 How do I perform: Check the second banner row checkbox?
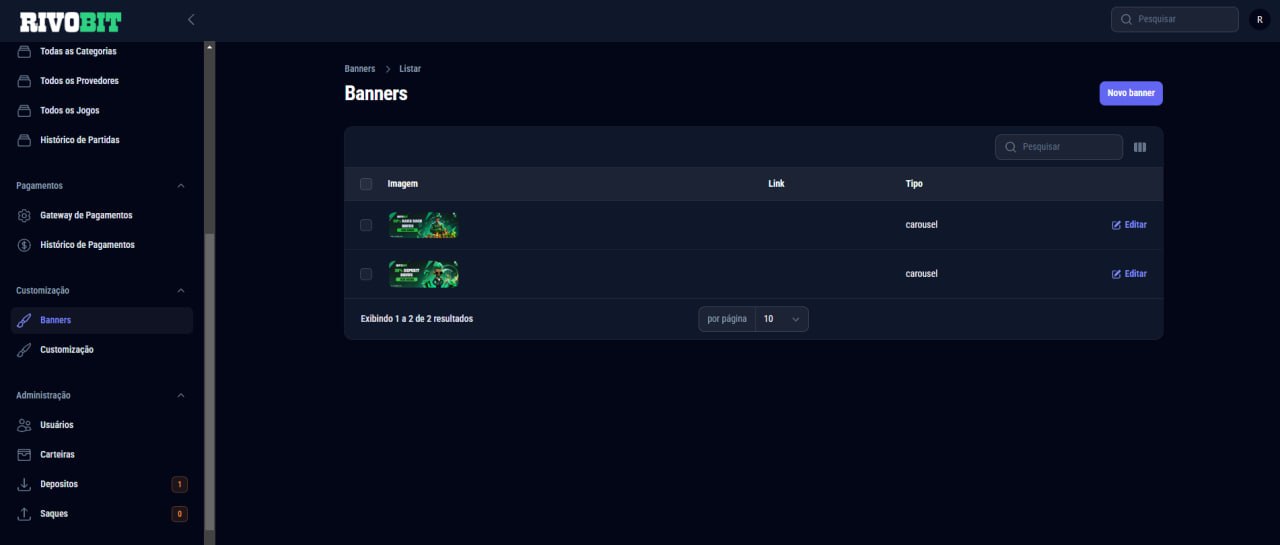click(366, 274)
